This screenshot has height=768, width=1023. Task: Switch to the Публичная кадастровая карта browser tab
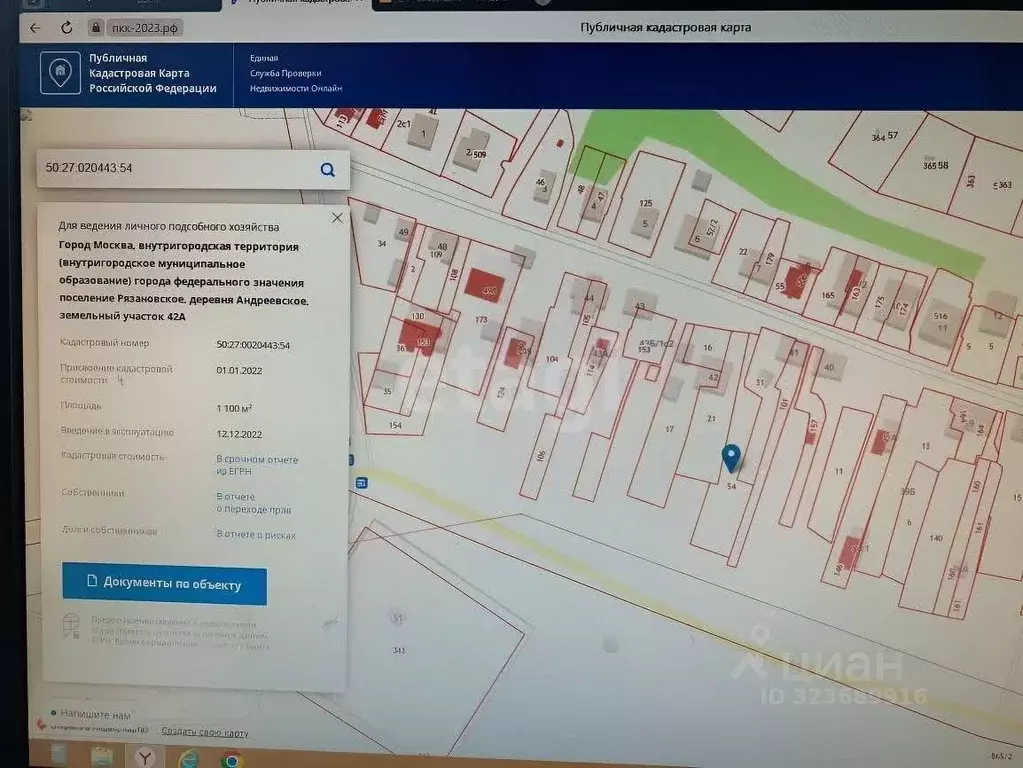click(x=300, y=3)
